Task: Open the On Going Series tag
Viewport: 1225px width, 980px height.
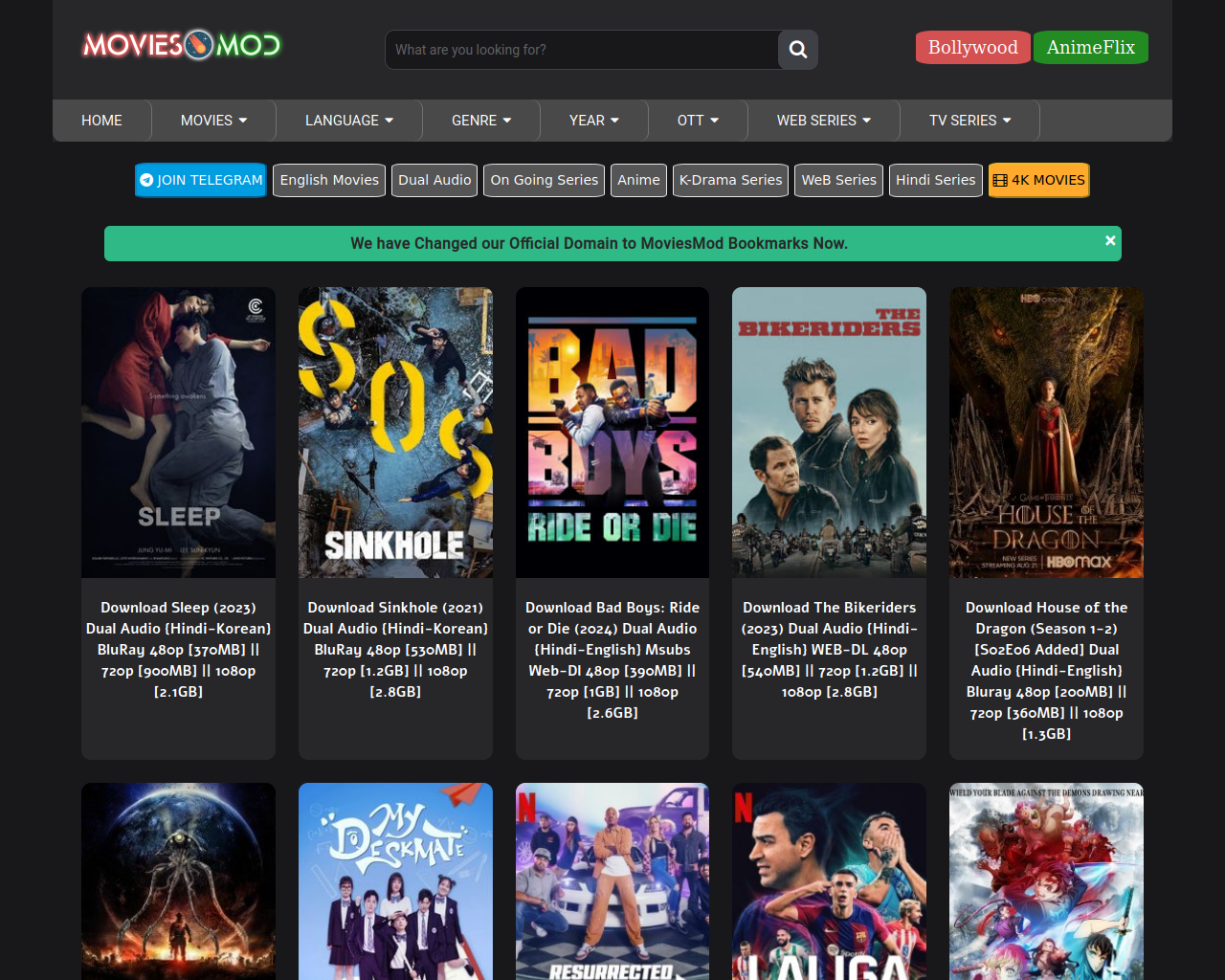Action: pos(545,180)
